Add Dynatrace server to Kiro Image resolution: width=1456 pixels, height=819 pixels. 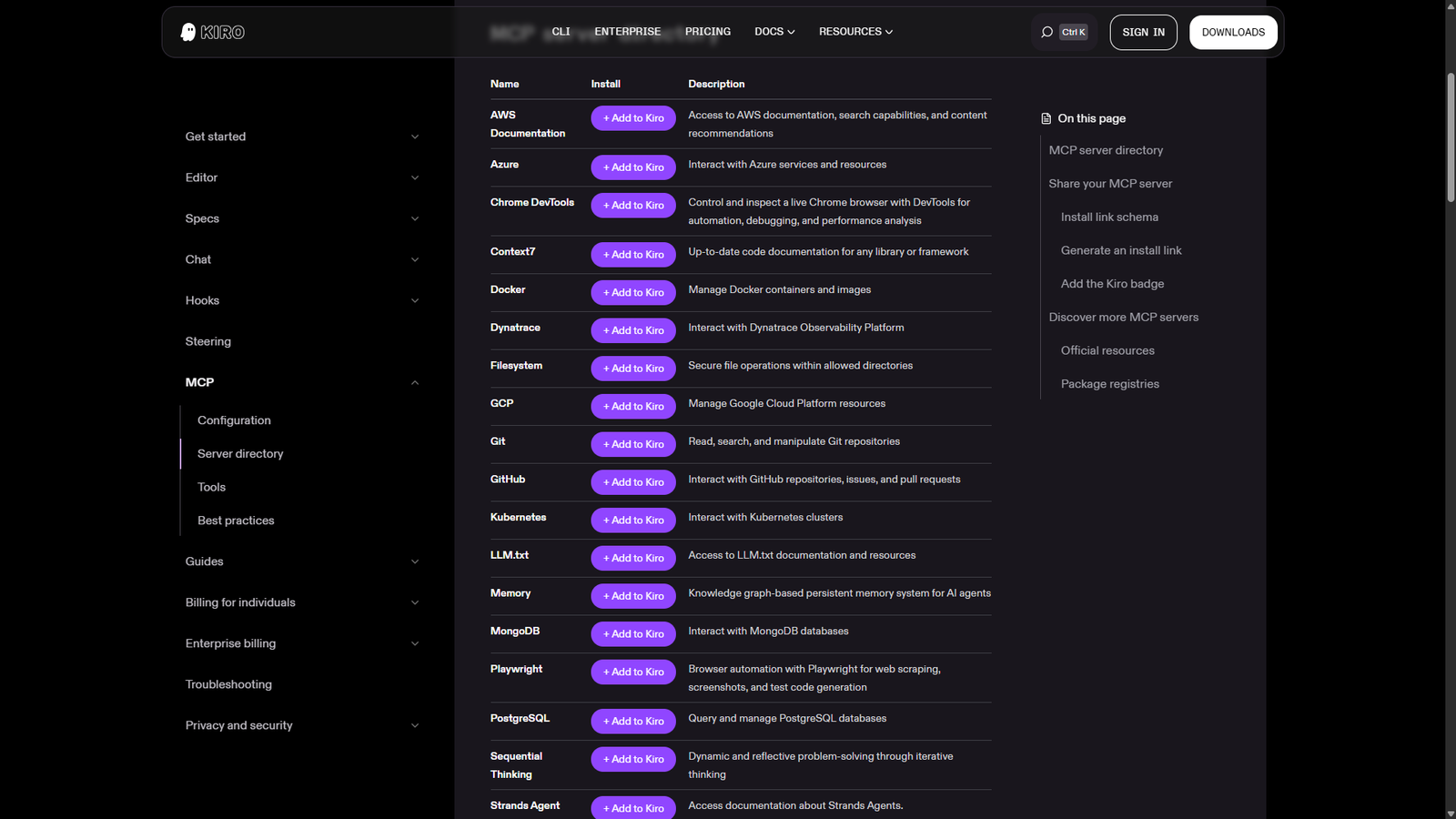633,330
